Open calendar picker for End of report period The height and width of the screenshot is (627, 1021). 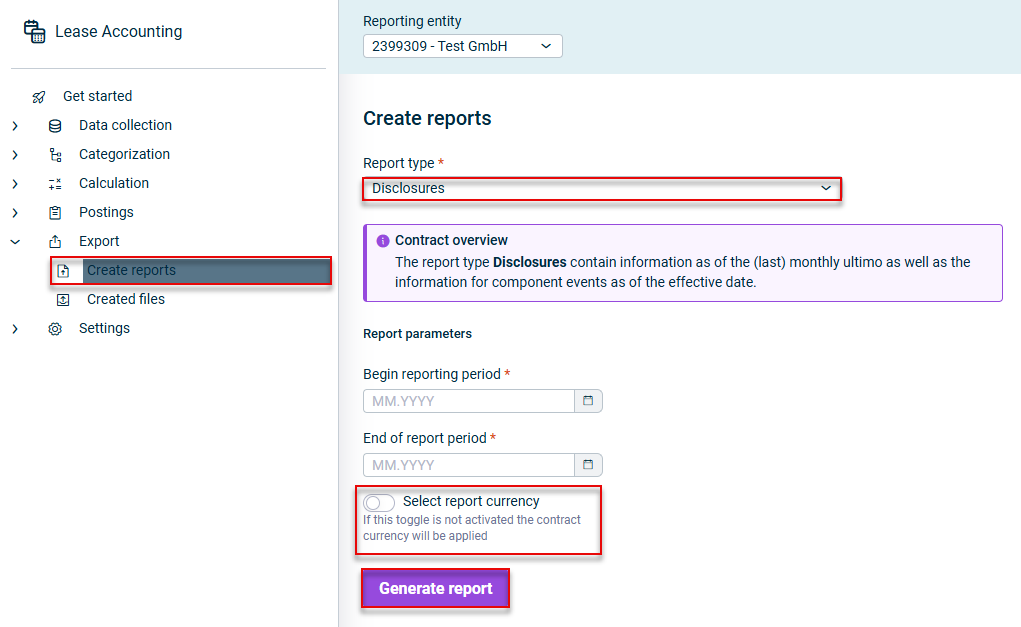point(588,464)
